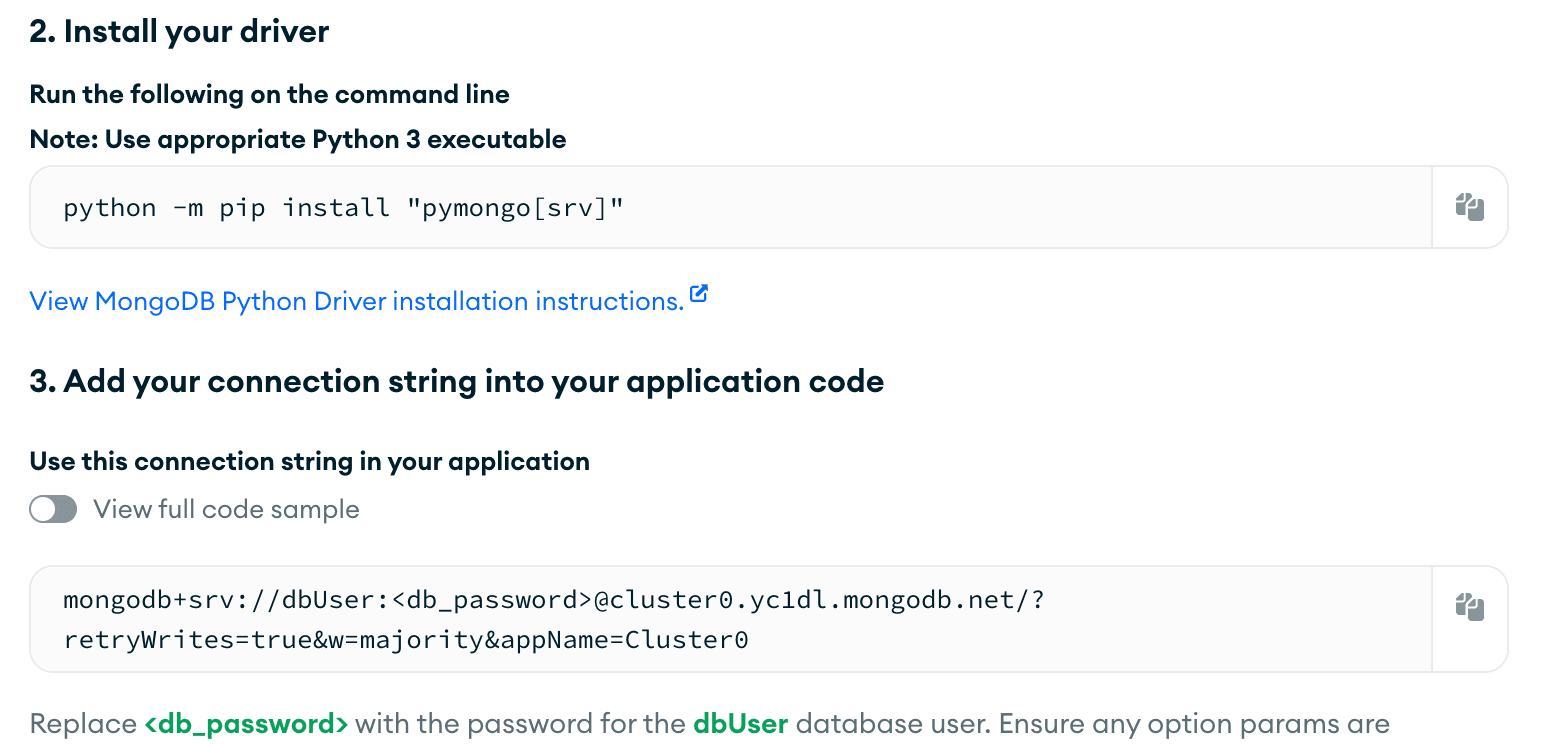
Task: Click the word "Replace" in the bottom paragraph
Action: [82, 723]
